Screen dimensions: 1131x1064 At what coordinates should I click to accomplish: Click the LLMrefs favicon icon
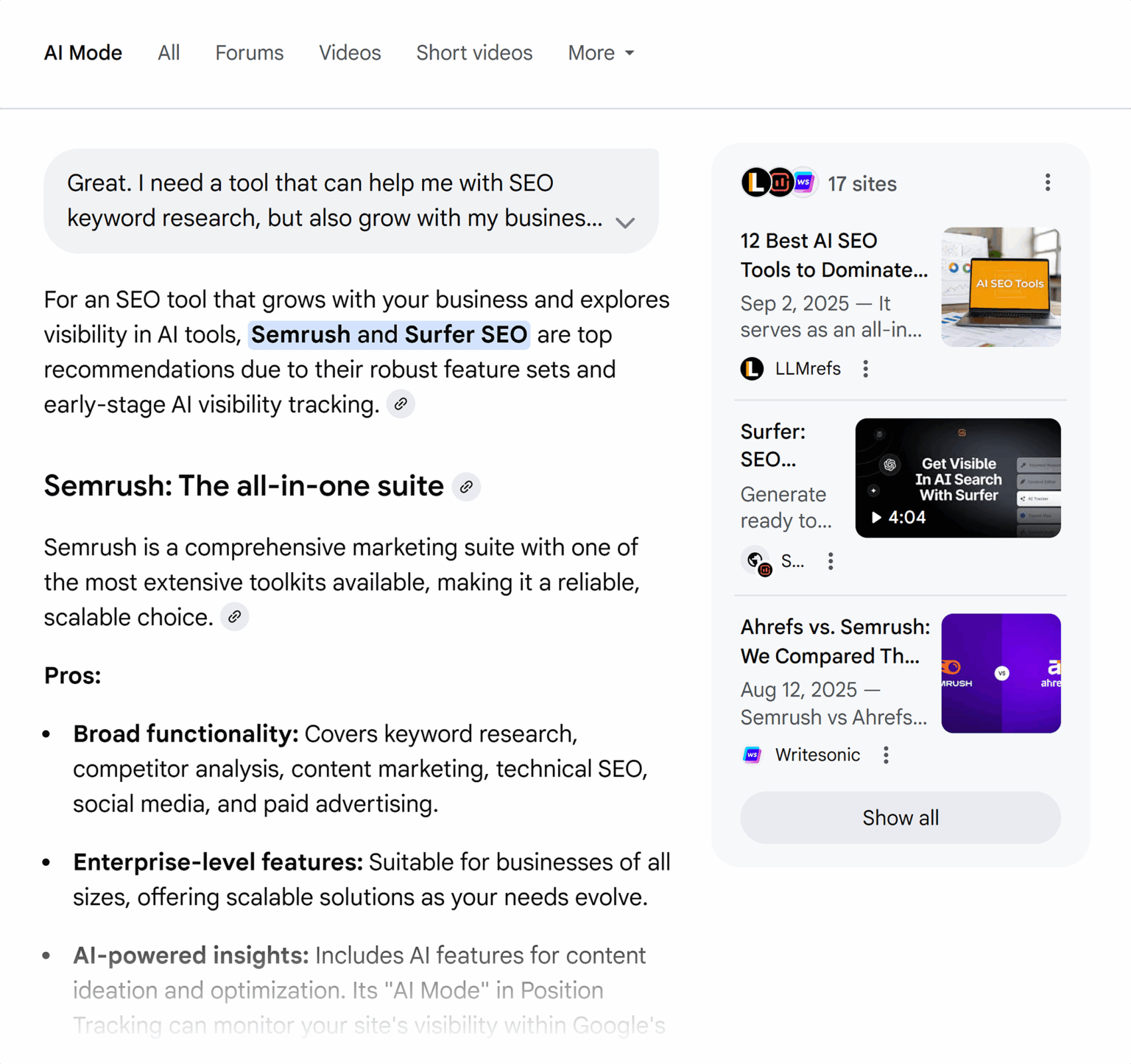pyautogui.click(x=752, y=369)
